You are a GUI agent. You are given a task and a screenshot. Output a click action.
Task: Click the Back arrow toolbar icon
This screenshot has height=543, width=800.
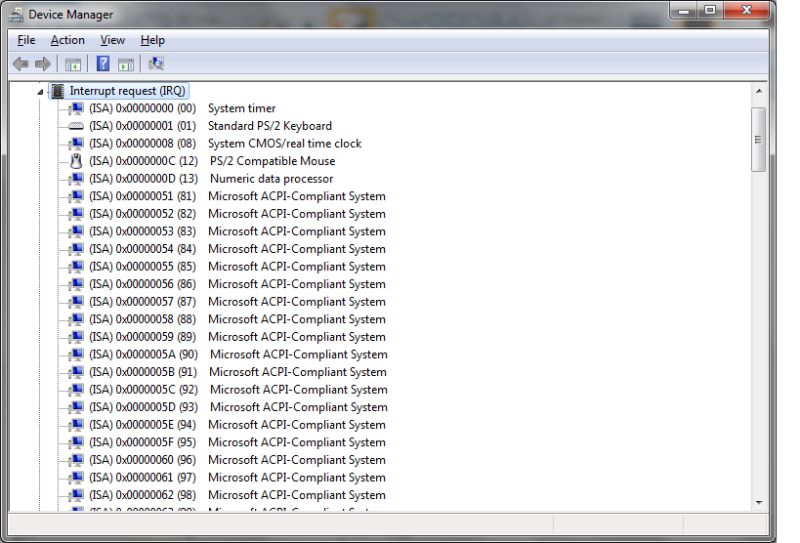20,64
